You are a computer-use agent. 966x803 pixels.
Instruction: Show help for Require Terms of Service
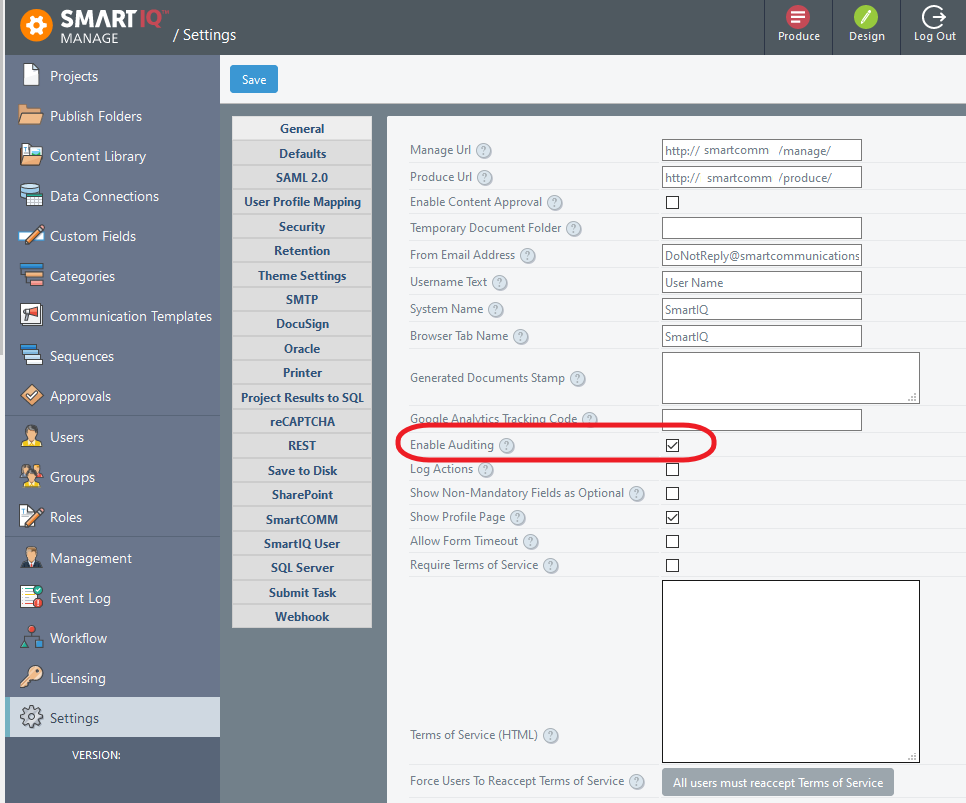click(551, 566)
